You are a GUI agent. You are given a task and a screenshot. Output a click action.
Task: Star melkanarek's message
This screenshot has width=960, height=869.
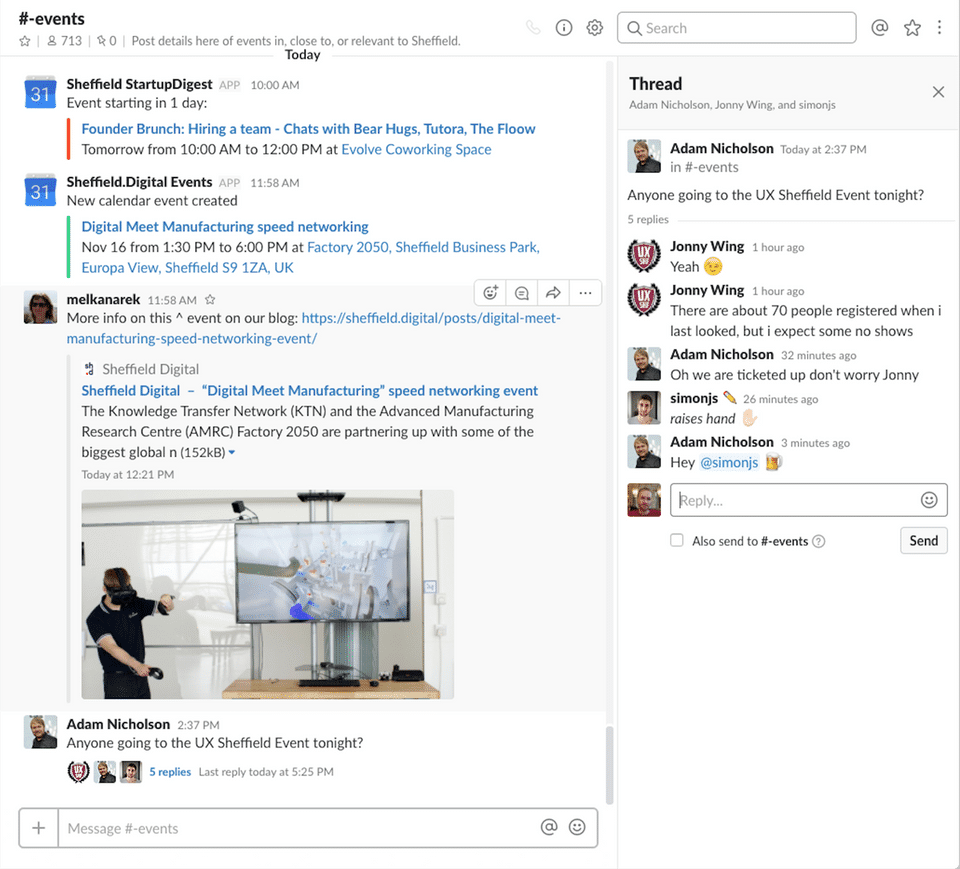click(210, 300)
